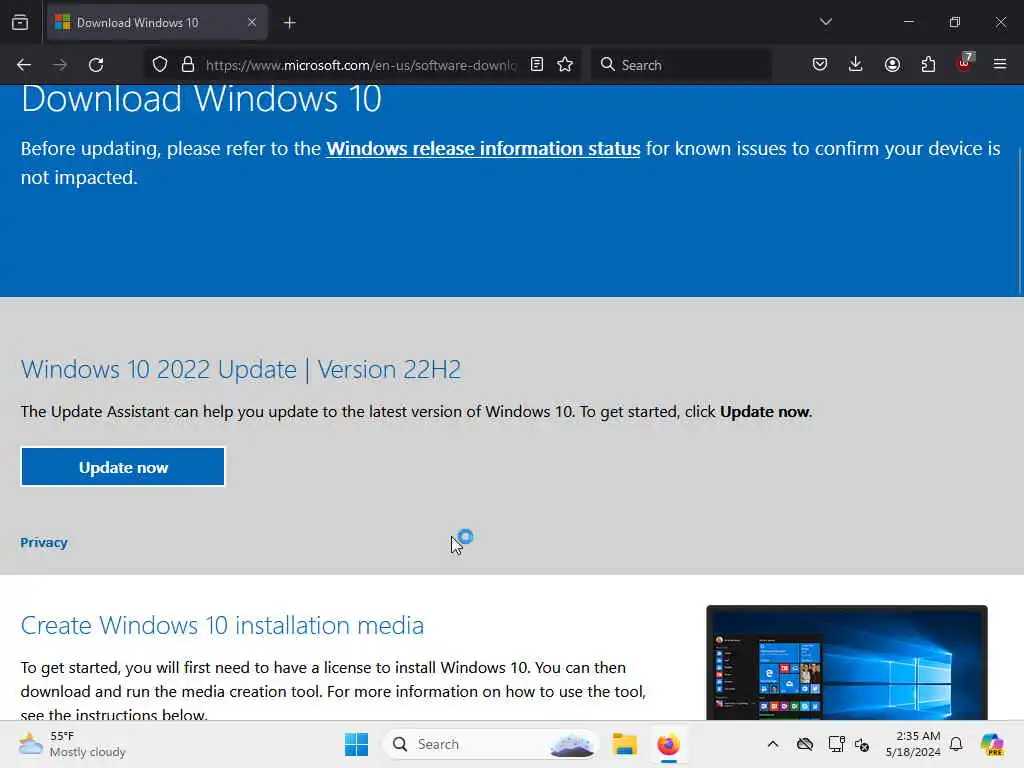Open tracking protection shield icon
The width and height of the screenshot is (1024, 768).
click(x=160, y=65)
